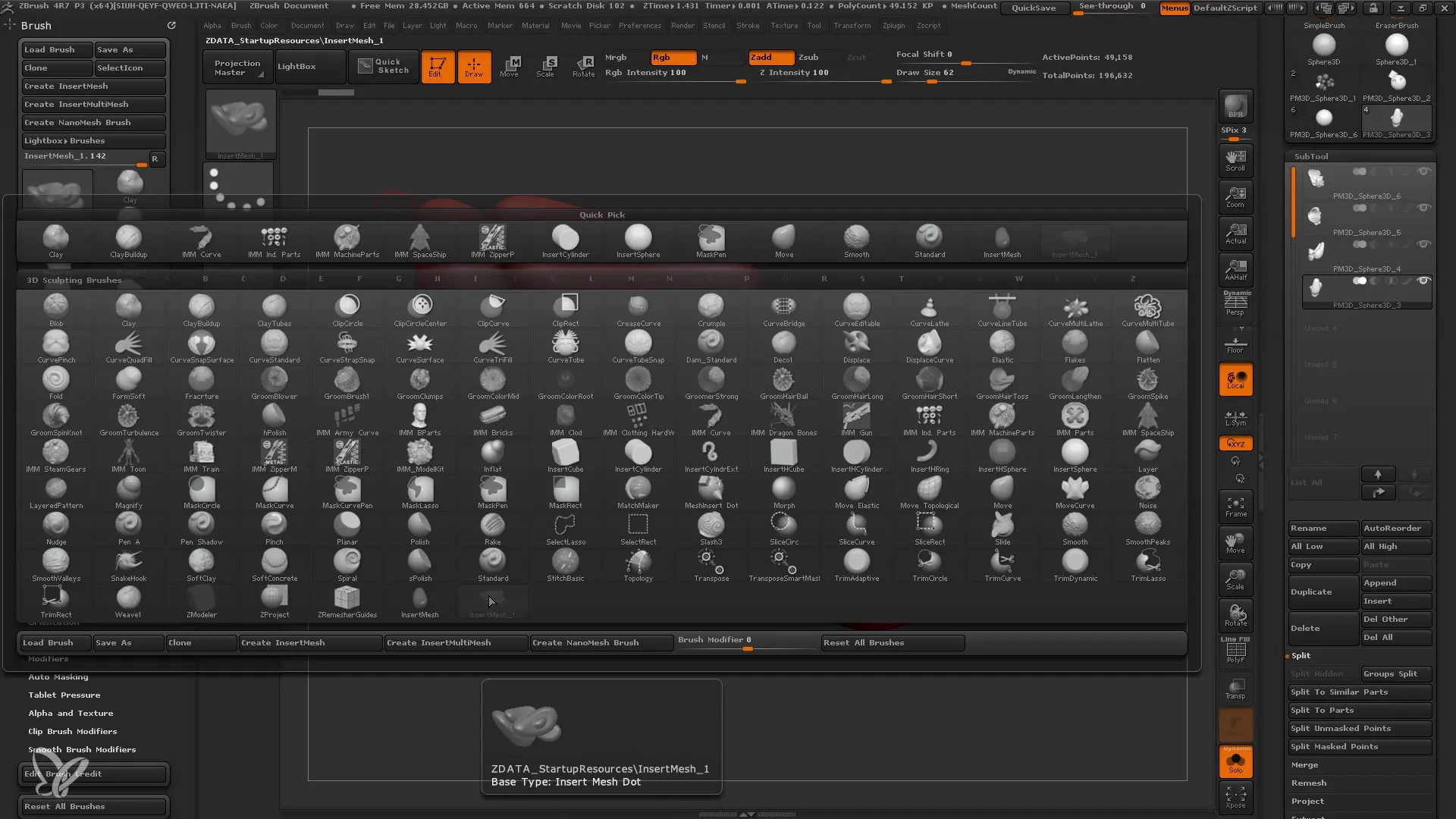1456x819 pixels.
Task: Click Duplicate subtool button
Action: point(1323,592)
